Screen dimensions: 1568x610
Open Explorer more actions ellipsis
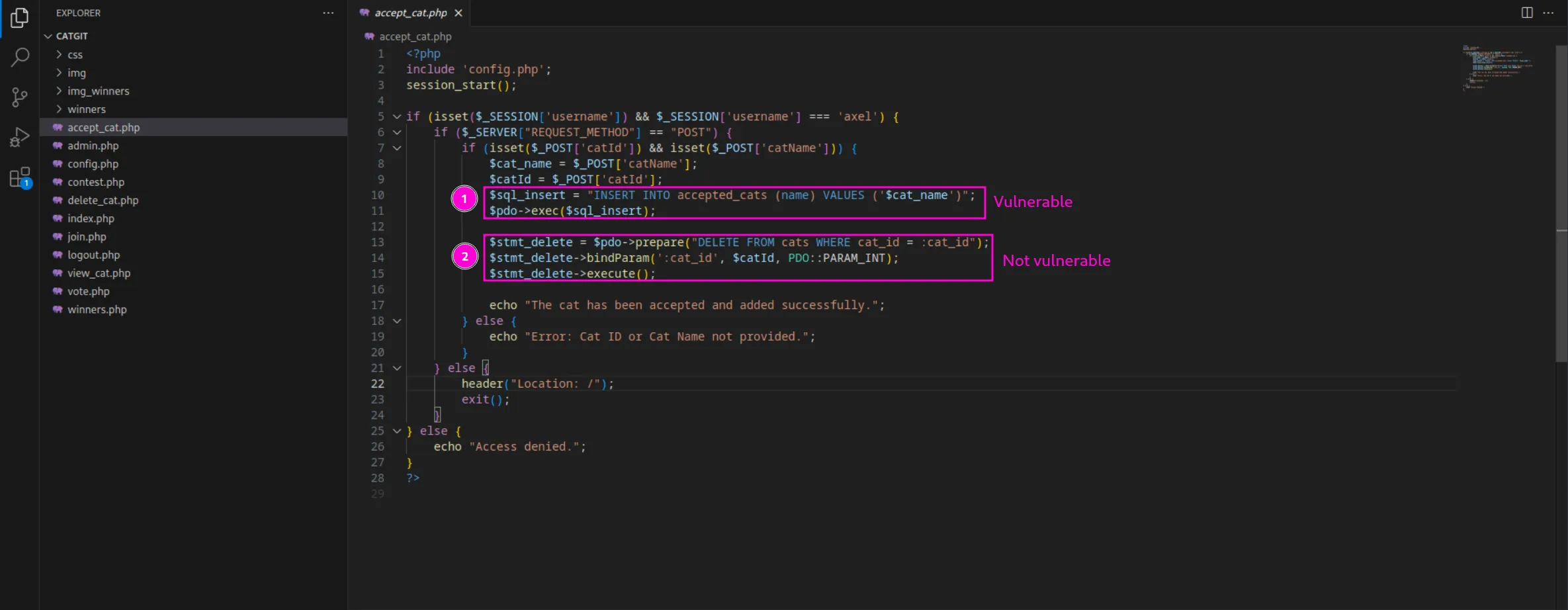click(x=328, y=13)
